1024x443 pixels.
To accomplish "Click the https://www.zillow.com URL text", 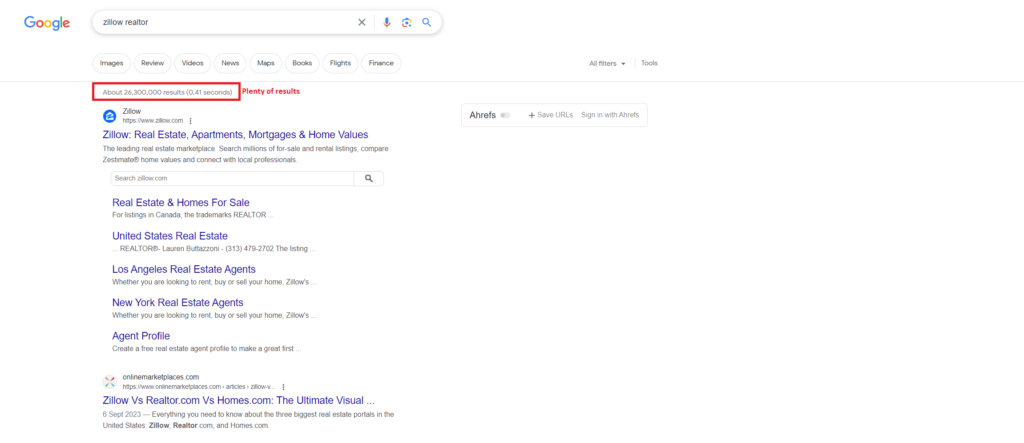I will (x=153, y=121).
